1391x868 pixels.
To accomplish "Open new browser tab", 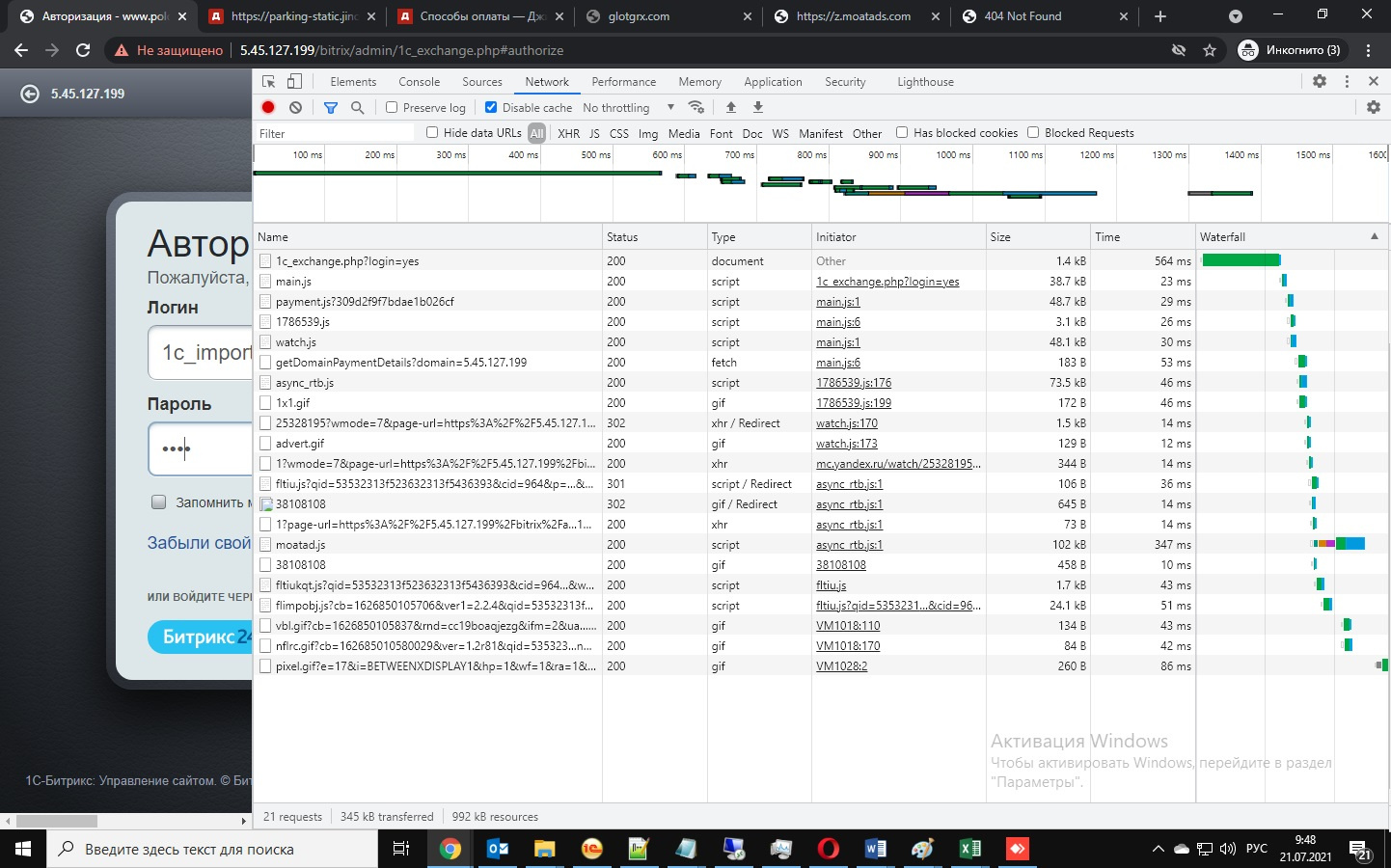I will point(1160,16).
